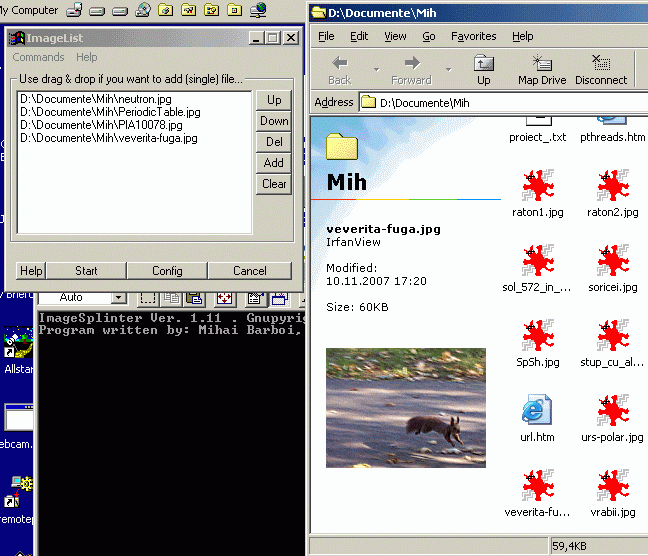
Task: Select the urs-polar.jpg file icon
Action: (x=612, y=411)
